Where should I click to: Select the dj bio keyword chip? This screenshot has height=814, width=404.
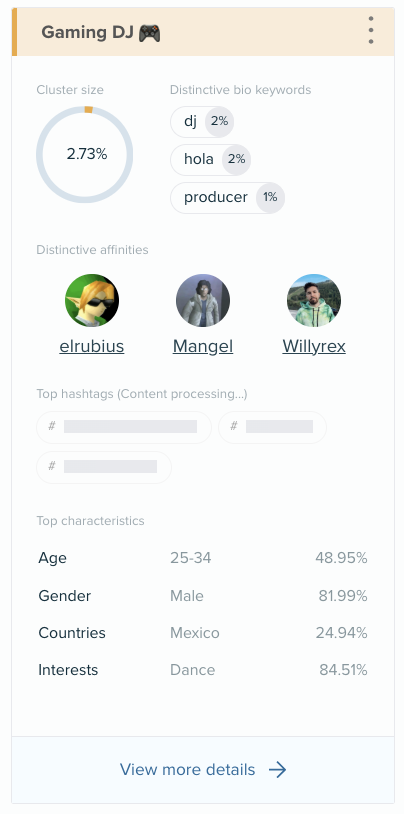pyautogui.click(x=203, y=121)
